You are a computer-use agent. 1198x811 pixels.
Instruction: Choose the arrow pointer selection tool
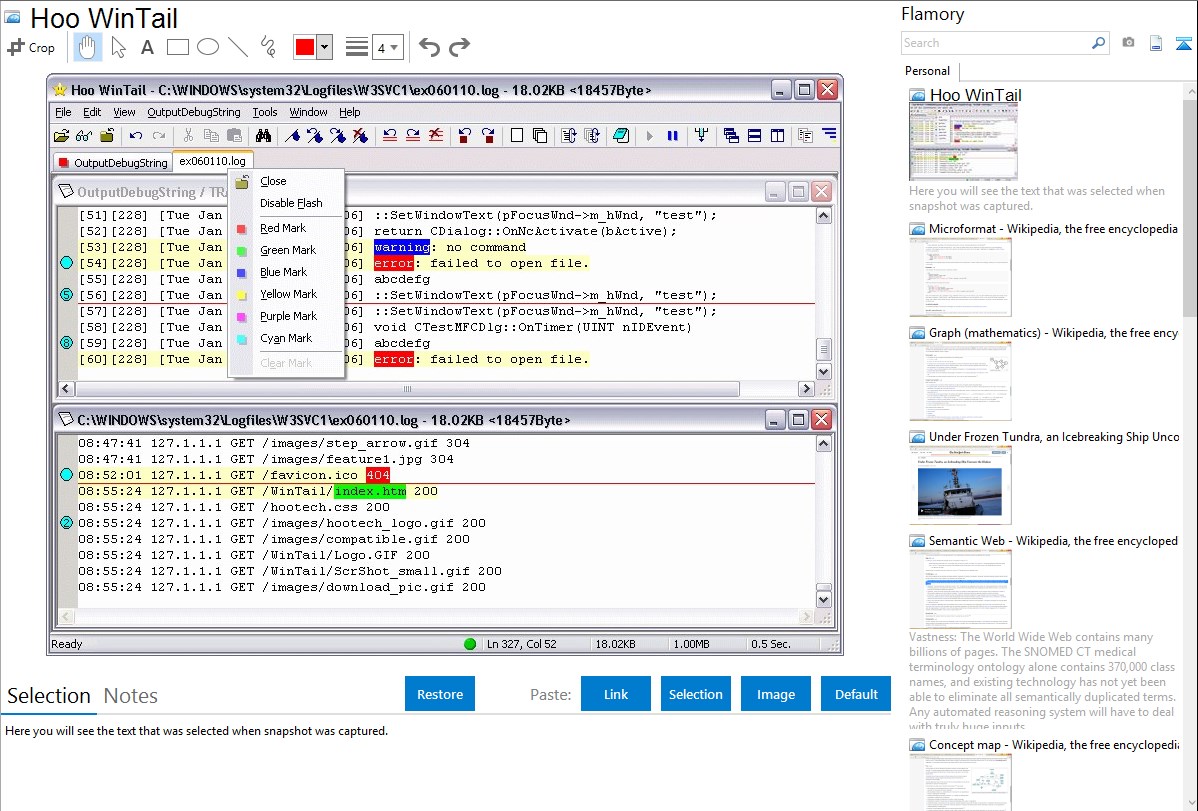(118, 47)
